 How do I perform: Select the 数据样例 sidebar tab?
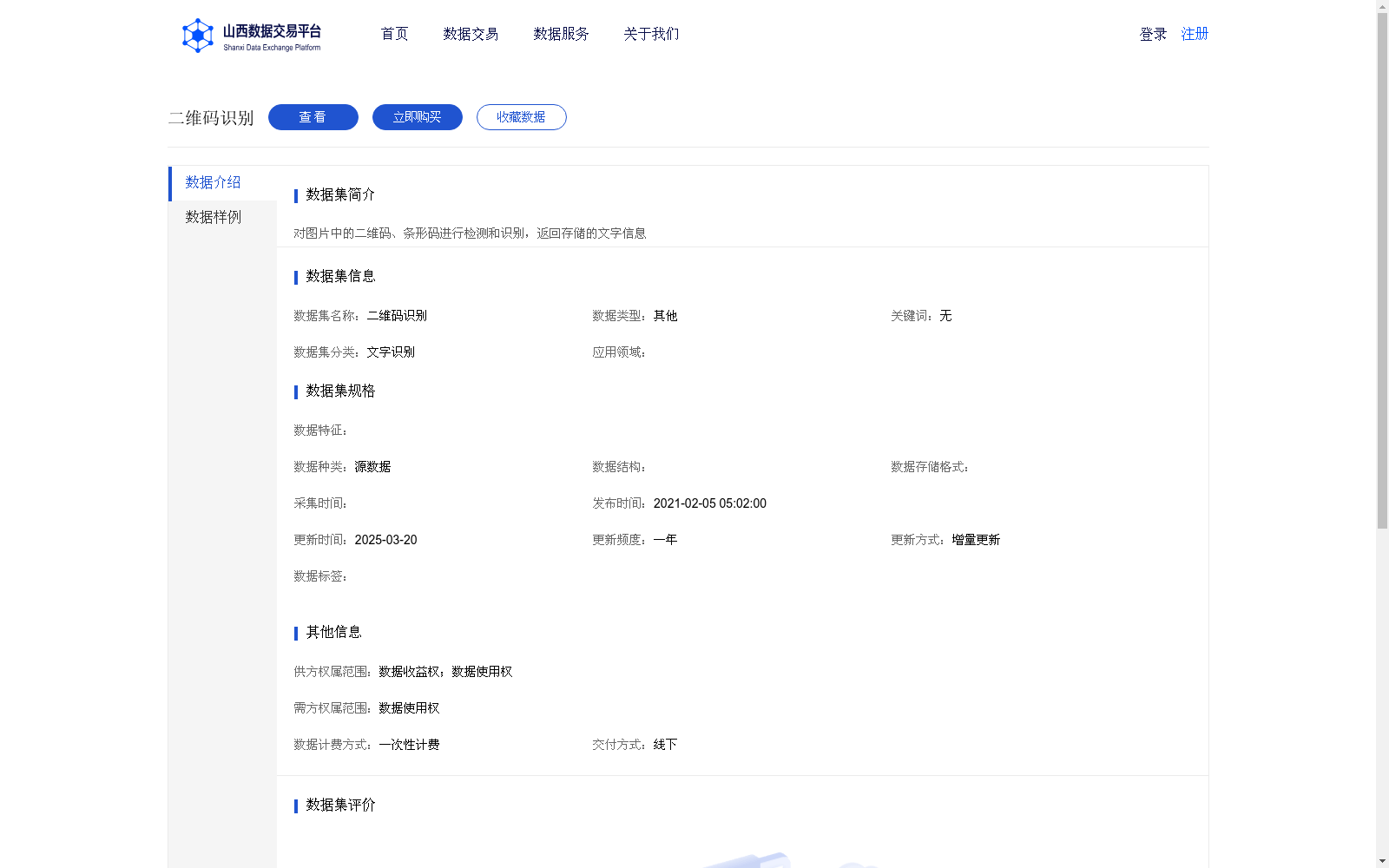222,218
